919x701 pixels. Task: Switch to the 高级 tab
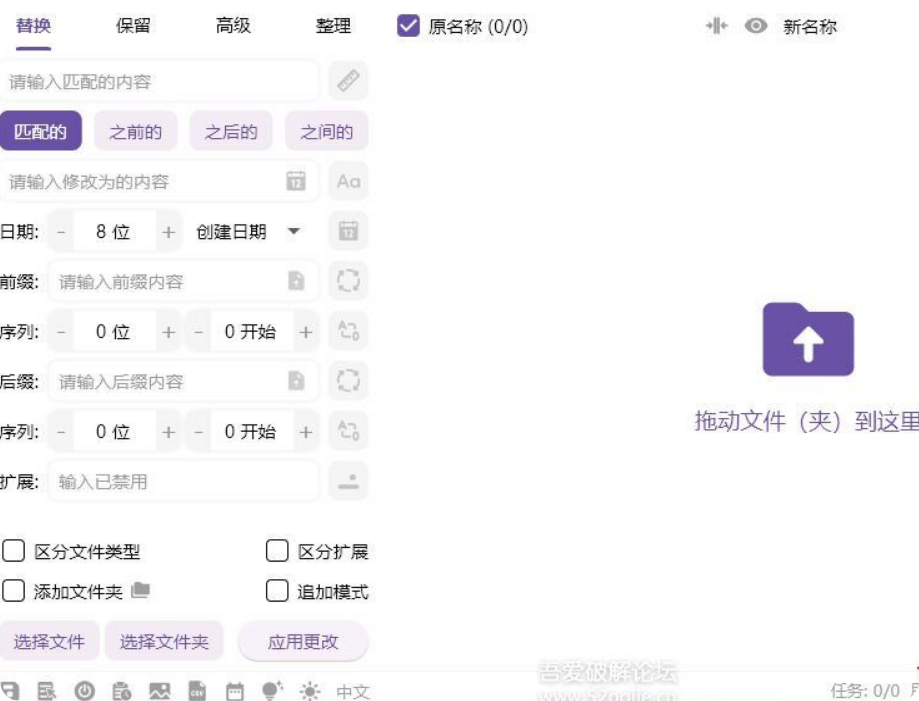pos(233,26)
